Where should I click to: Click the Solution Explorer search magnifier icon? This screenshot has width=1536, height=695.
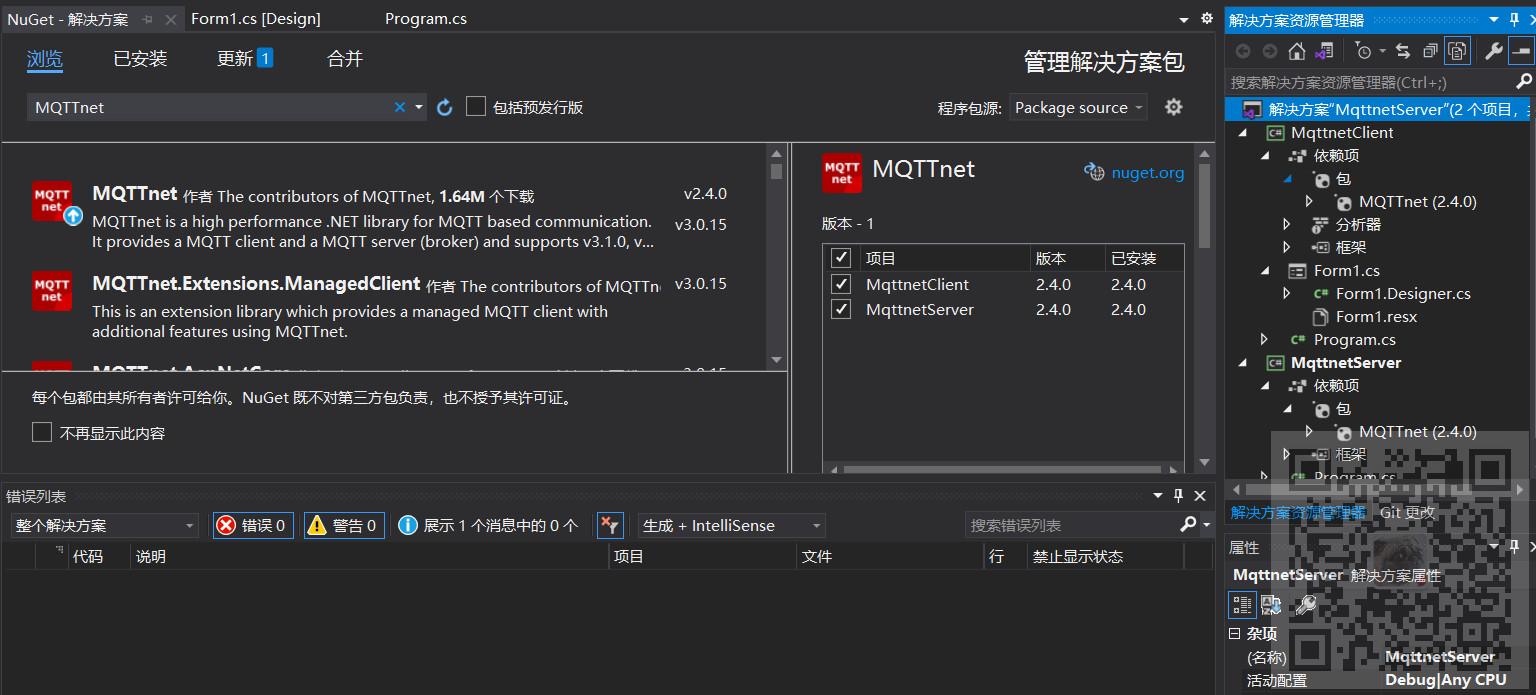pos(1523,82)
